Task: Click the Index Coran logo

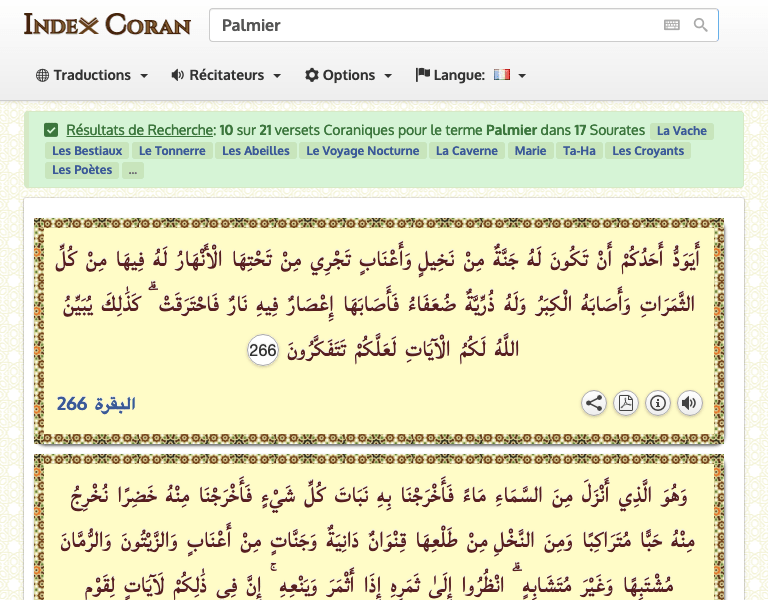Action: [x=107, y=24]
